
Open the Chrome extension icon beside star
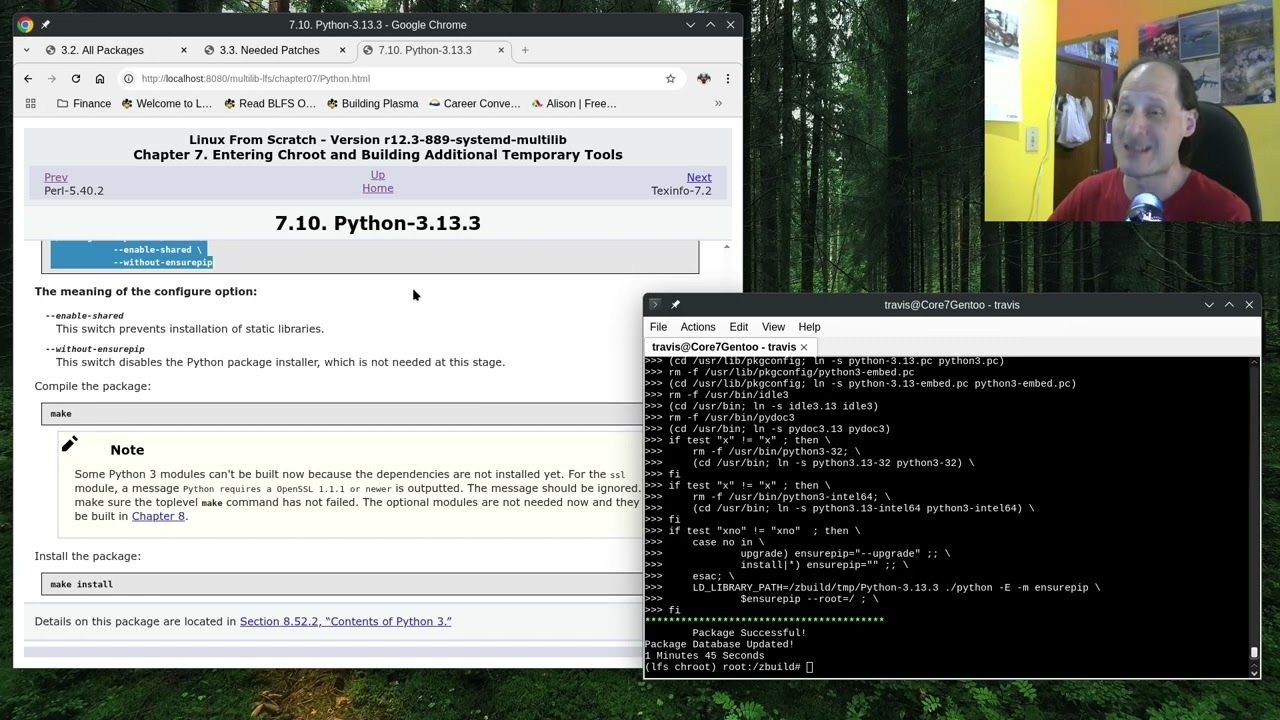[x=704, y=78]
